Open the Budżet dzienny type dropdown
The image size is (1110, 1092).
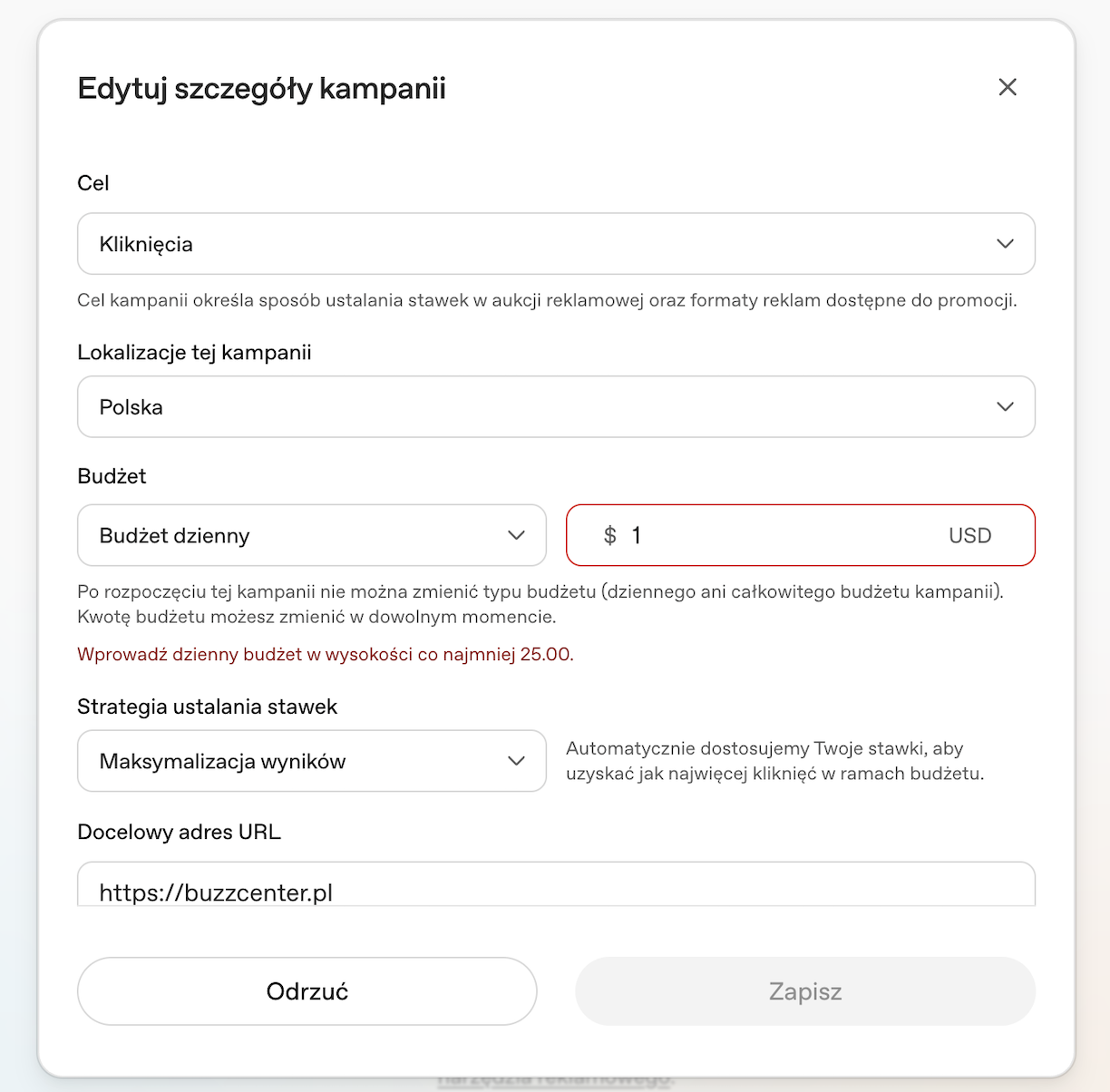[312, 535]
